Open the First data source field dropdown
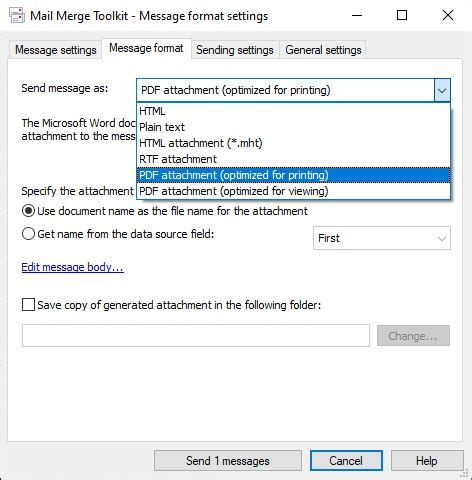This screenshot has width=472, height=480. click(x=382, y=238)
